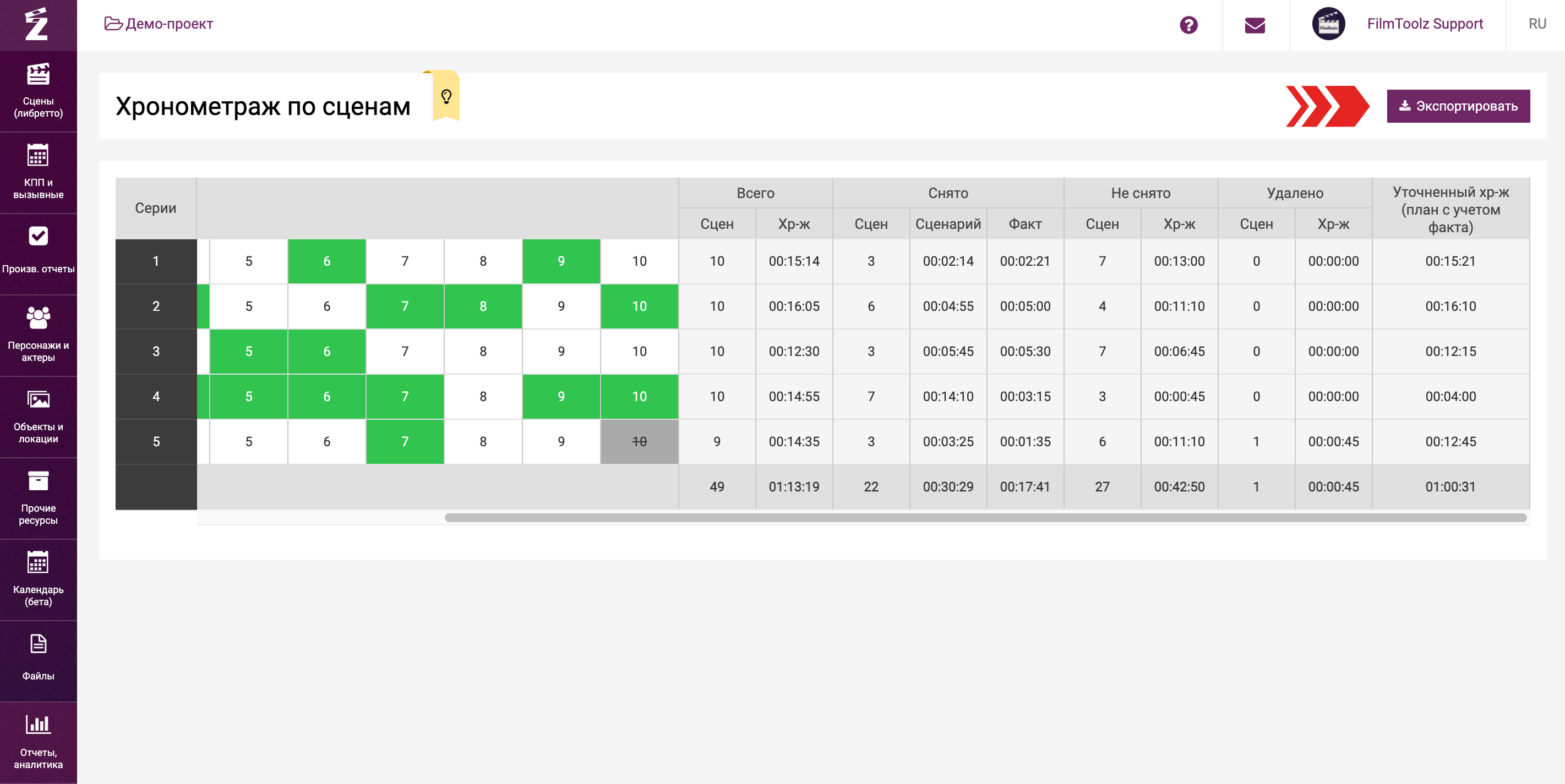This screenshot has width=1565, height=784.
Task: Open messages envelope icon
Action: [1255, 25]
